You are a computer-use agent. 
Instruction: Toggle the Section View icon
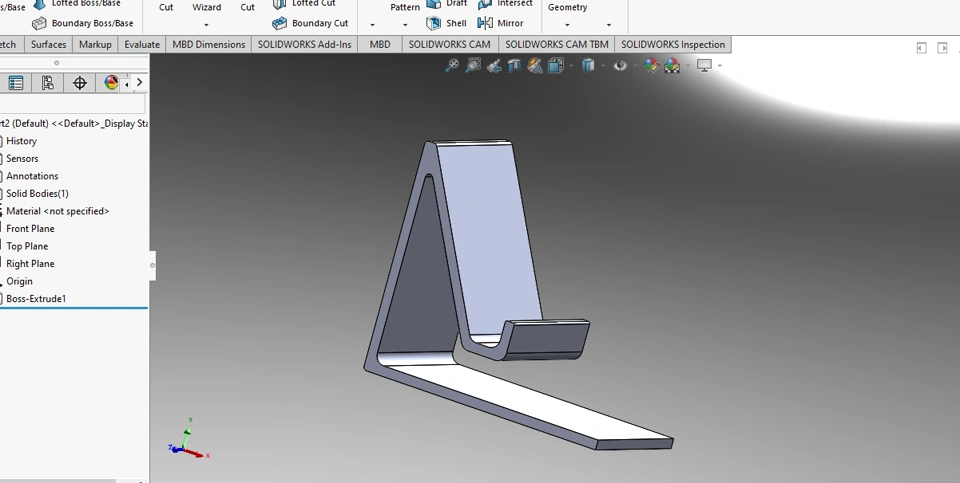[x=514, y=65]
